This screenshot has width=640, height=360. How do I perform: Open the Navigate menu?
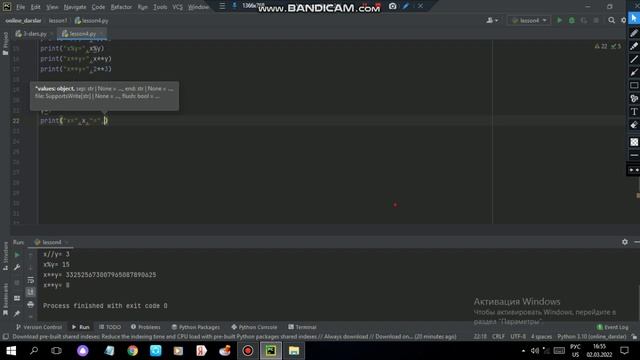point(75,7)
